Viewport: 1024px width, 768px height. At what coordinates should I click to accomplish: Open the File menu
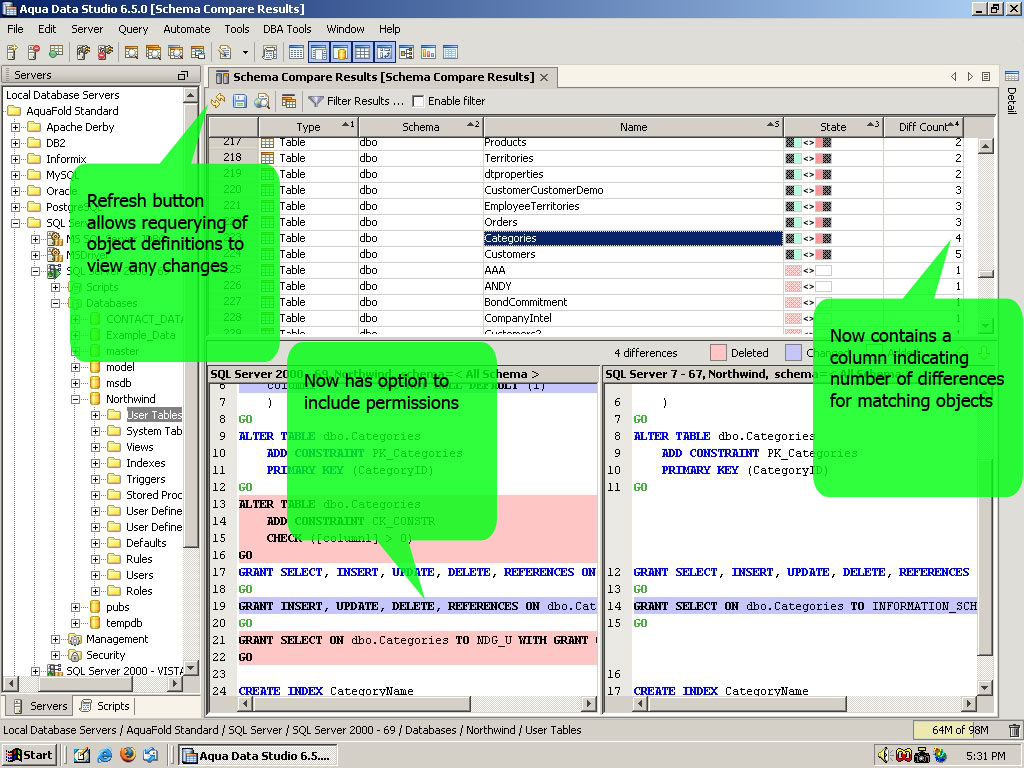tap(15, 29)
